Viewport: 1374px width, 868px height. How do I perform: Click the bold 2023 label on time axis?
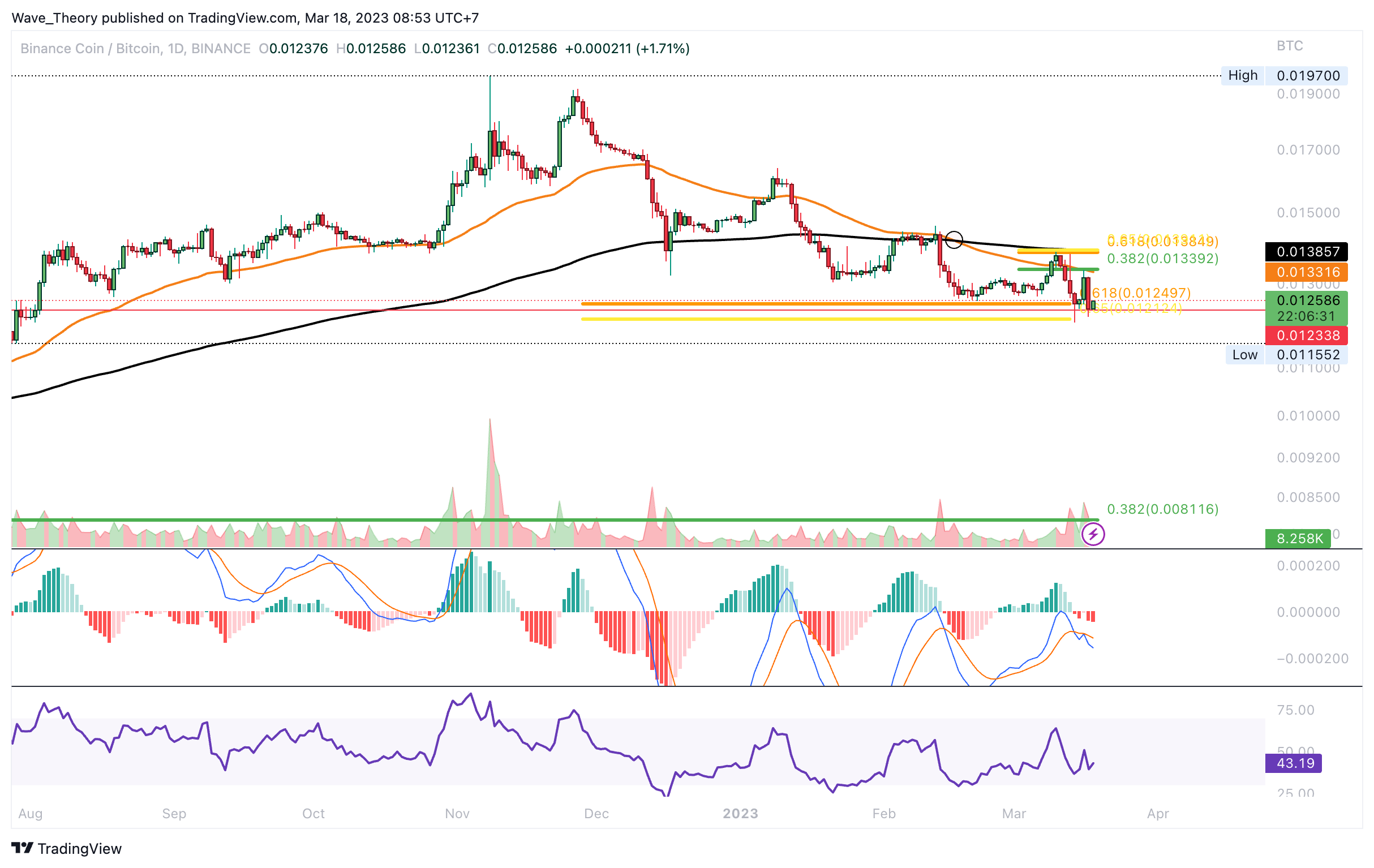click(740, 814)
